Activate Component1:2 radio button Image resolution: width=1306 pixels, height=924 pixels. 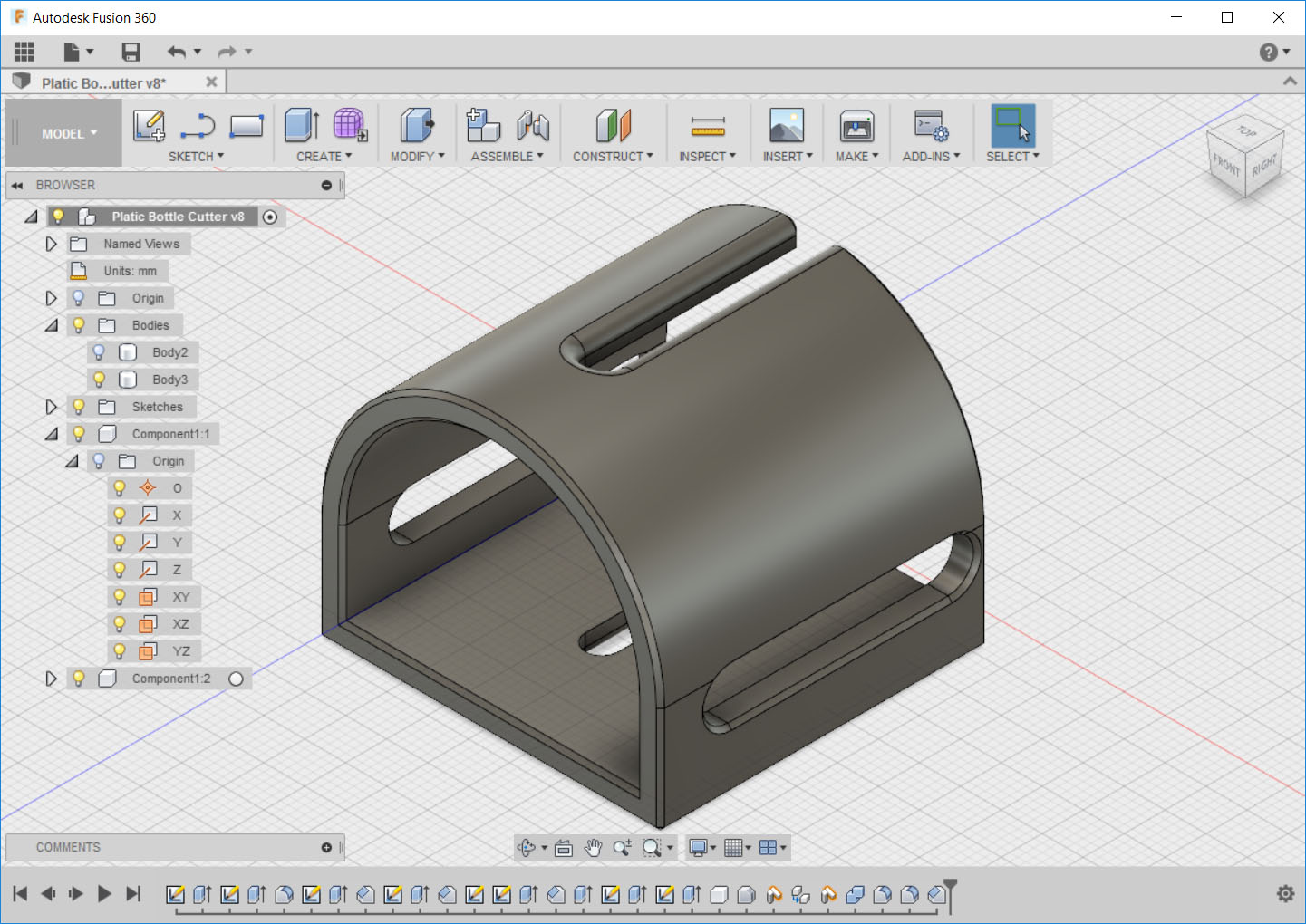[x=237, y=679]
